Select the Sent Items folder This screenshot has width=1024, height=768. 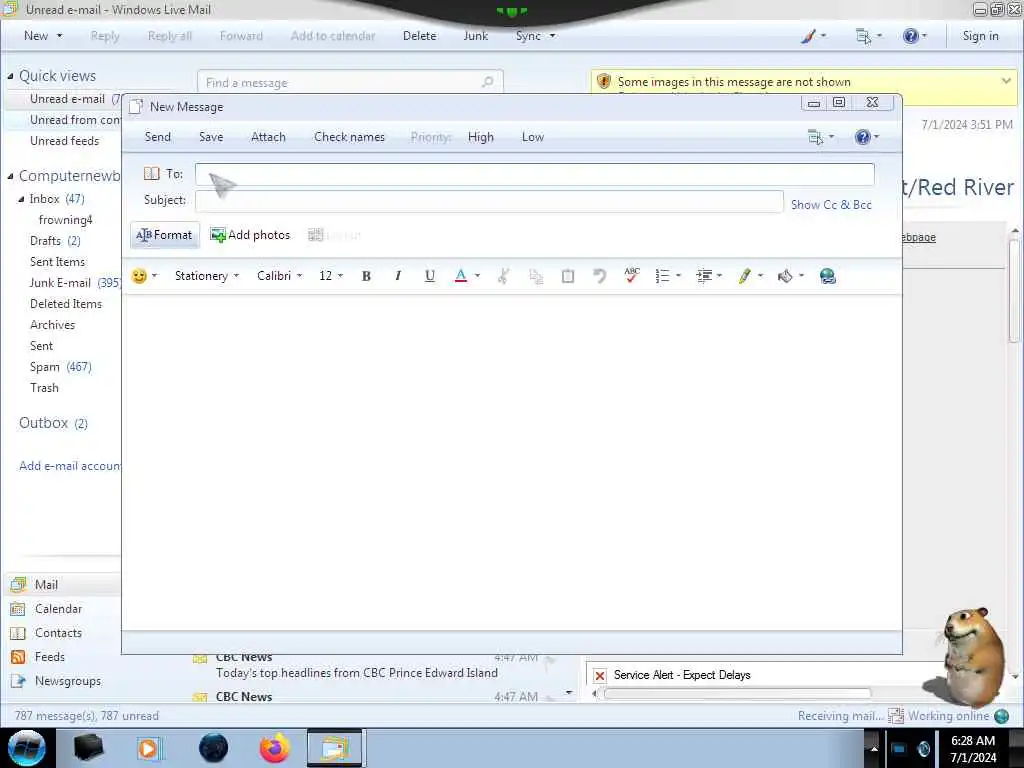coord(57,262)
